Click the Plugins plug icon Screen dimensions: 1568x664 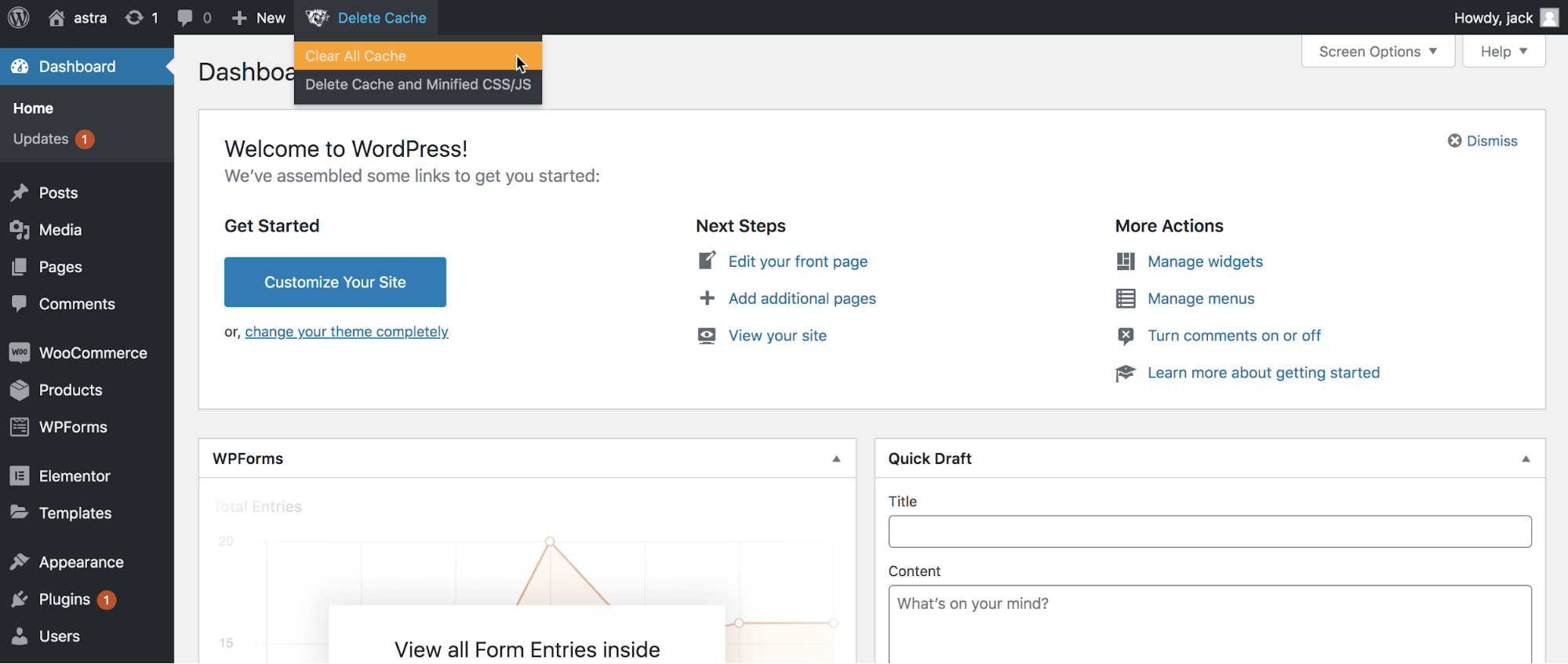(x=20, y=600)
